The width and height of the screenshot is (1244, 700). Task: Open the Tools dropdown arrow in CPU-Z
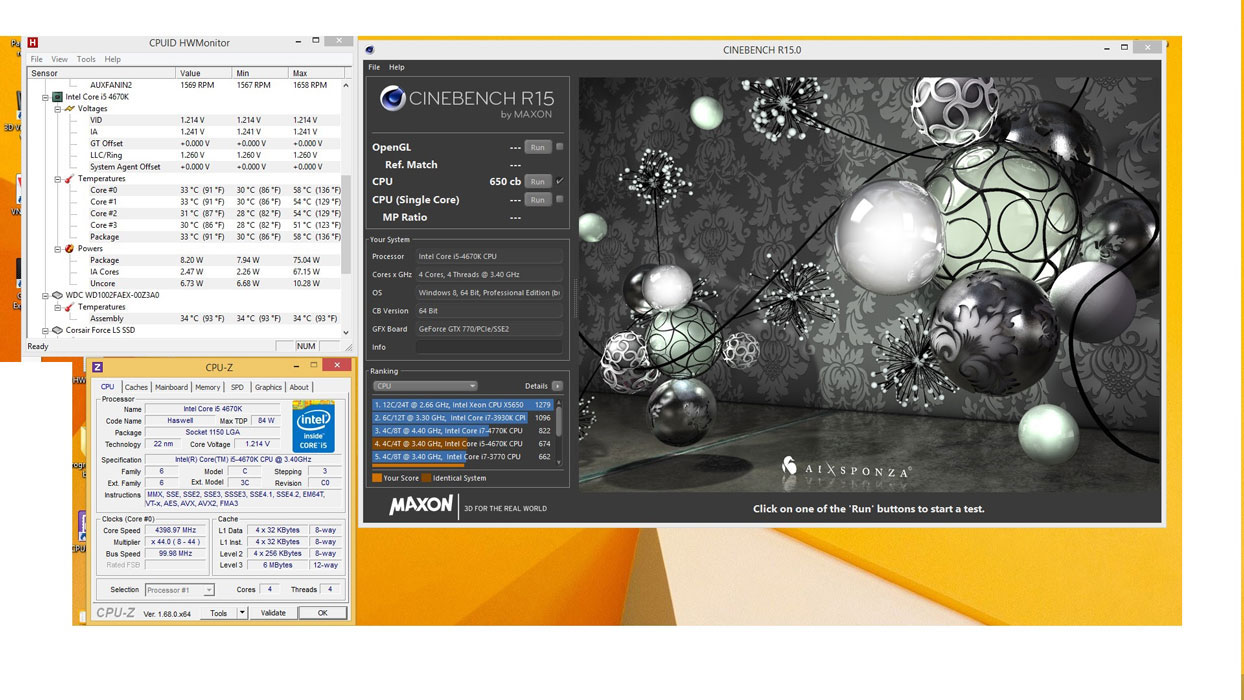pos(242,613)
